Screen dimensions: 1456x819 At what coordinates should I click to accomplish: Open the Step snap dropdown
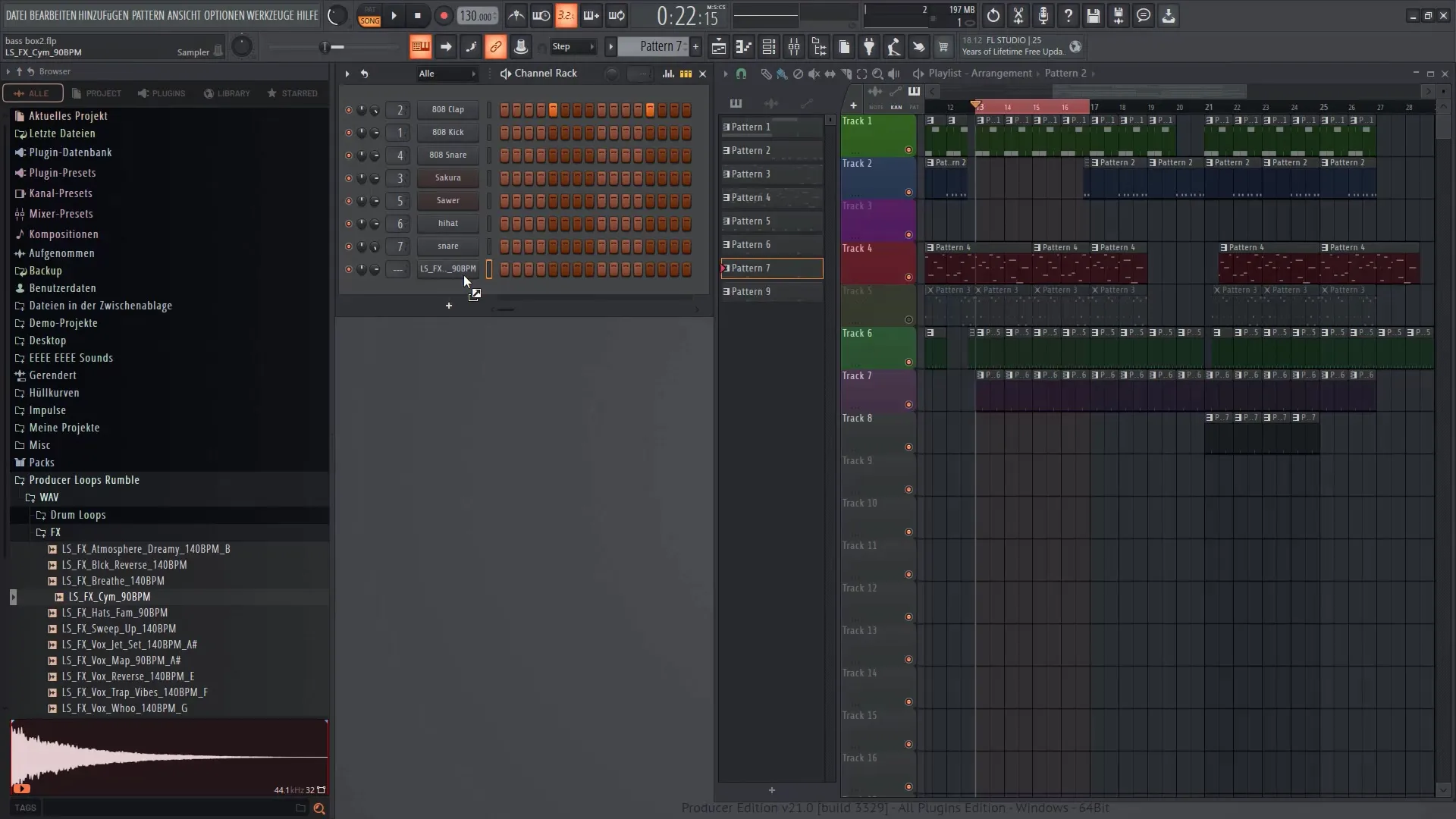click(573, 47)
